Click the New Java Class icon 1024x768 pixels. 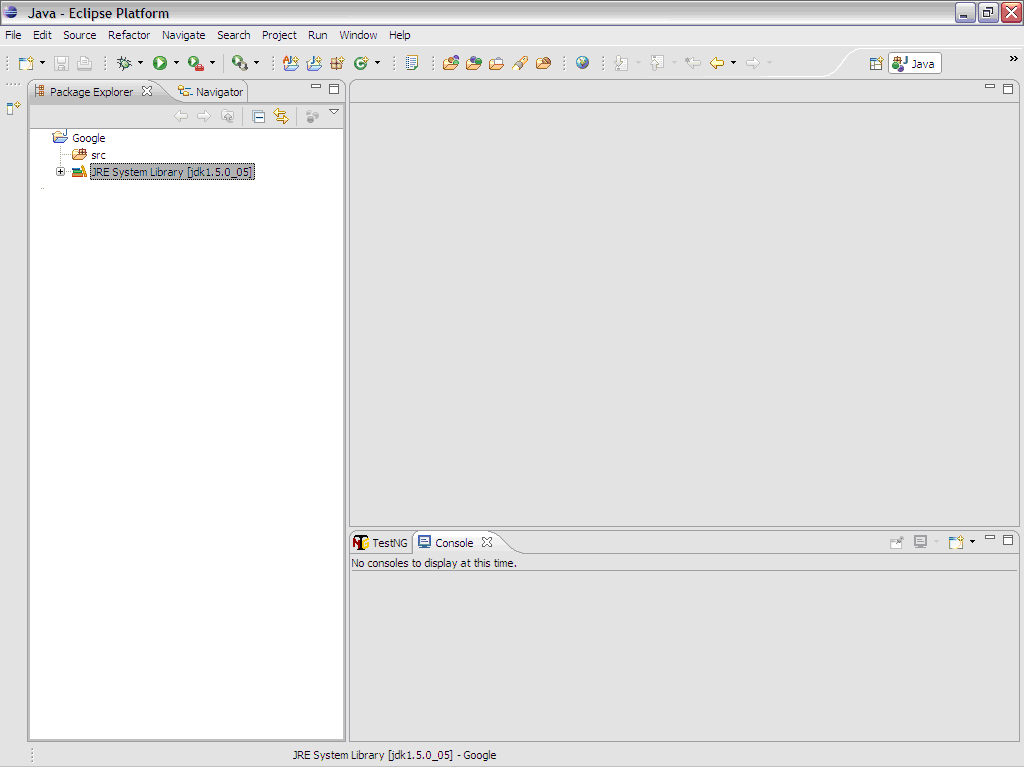[361, 63]
